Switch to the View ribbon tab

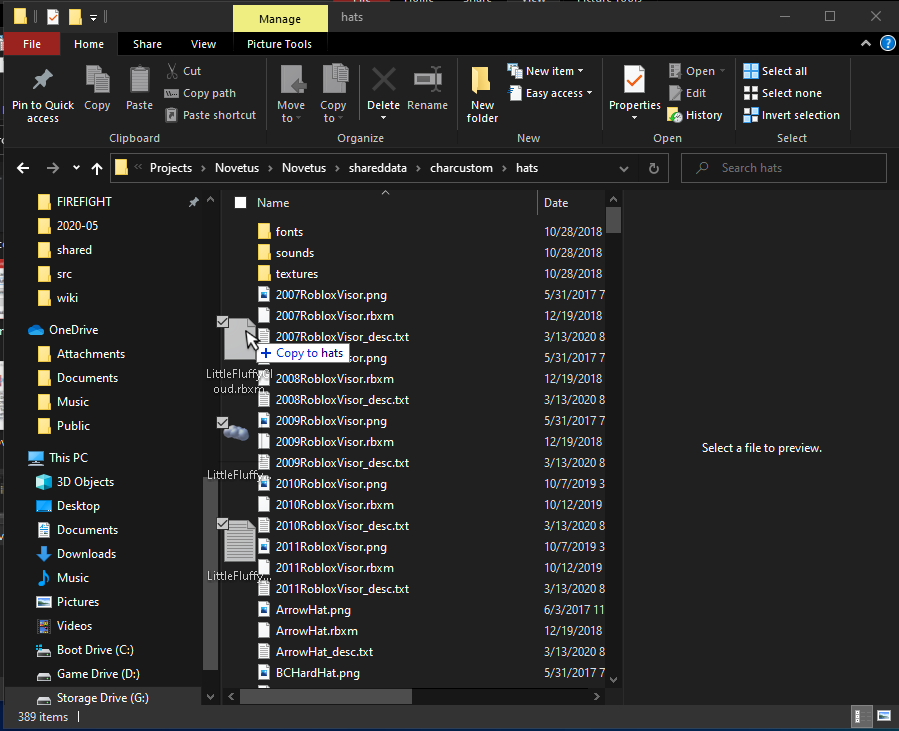click(203, 44)
